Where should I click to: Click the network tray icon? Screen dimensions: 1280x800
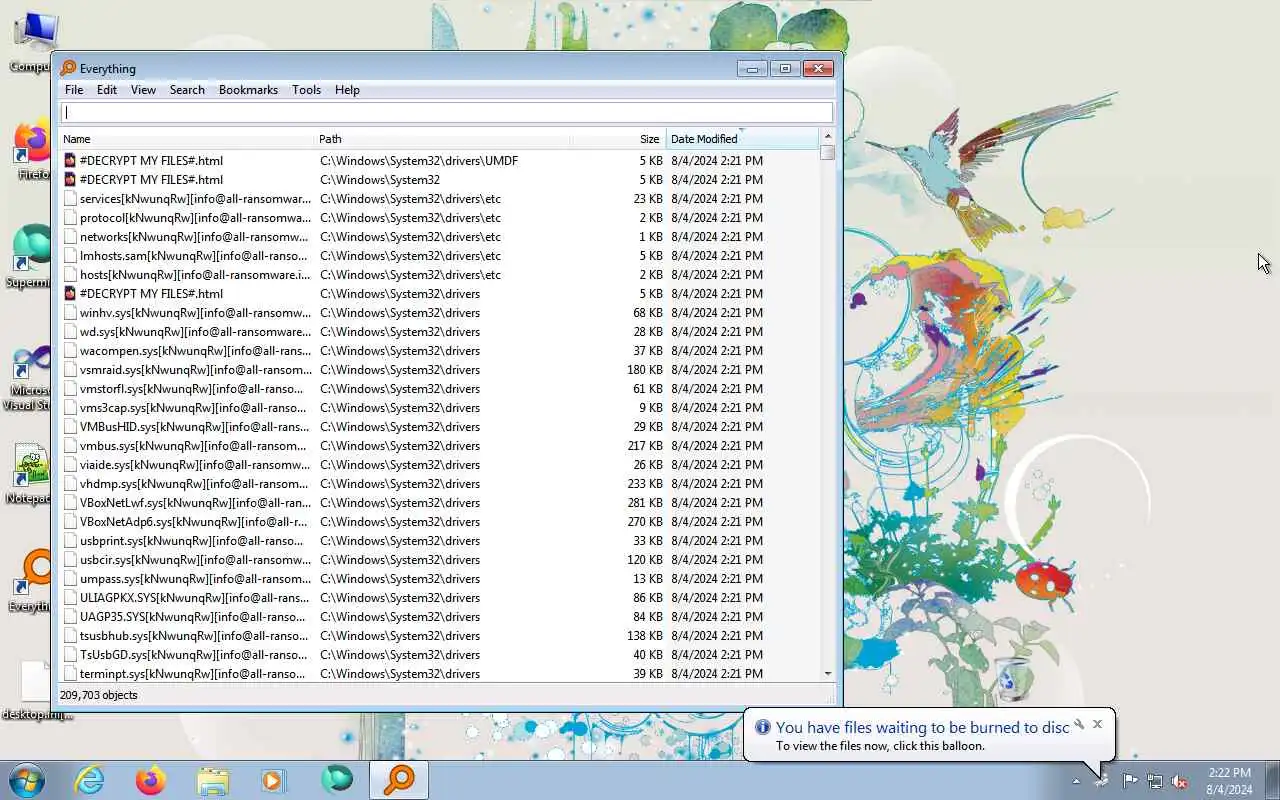(1155, 781)
